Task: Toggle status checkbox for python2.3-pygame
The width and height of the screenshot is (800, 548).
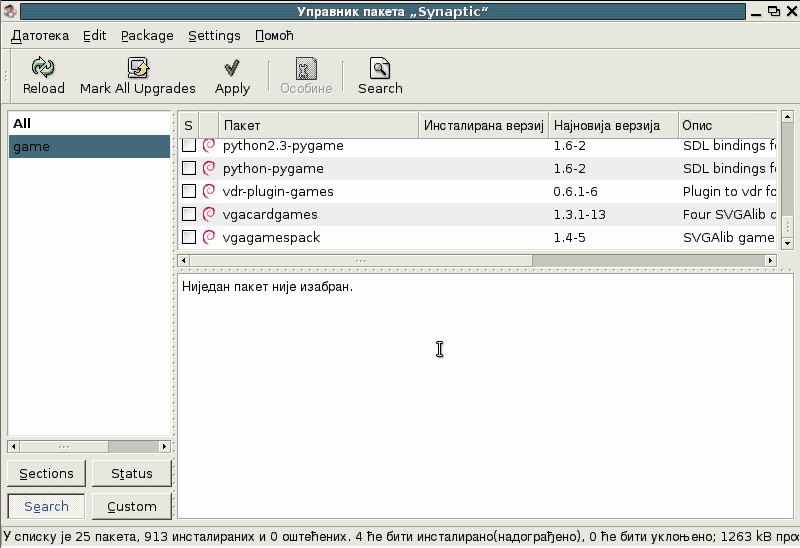Action: coord(189,145)
